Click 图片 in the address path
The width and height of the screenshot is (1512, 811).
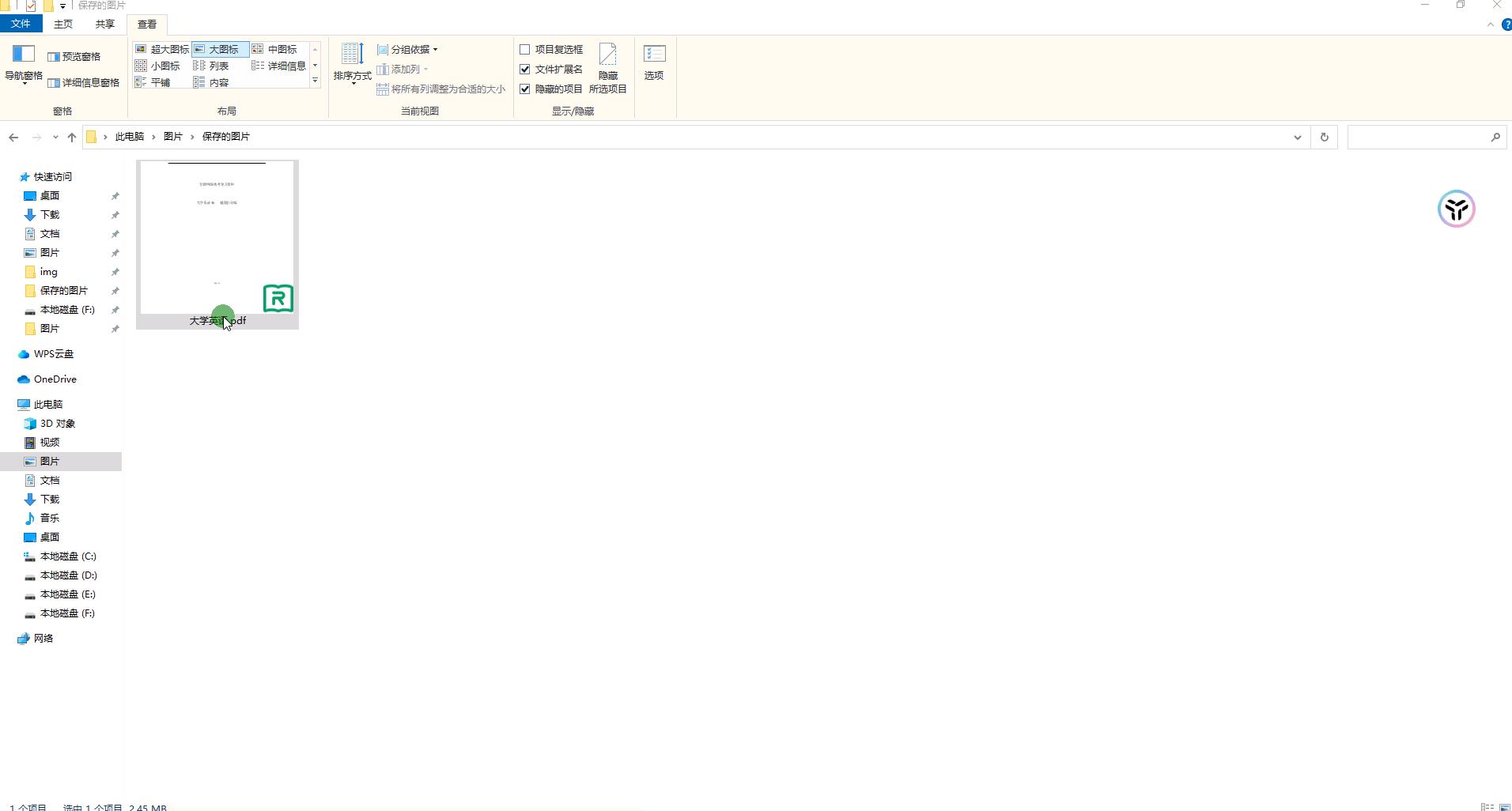173,137
